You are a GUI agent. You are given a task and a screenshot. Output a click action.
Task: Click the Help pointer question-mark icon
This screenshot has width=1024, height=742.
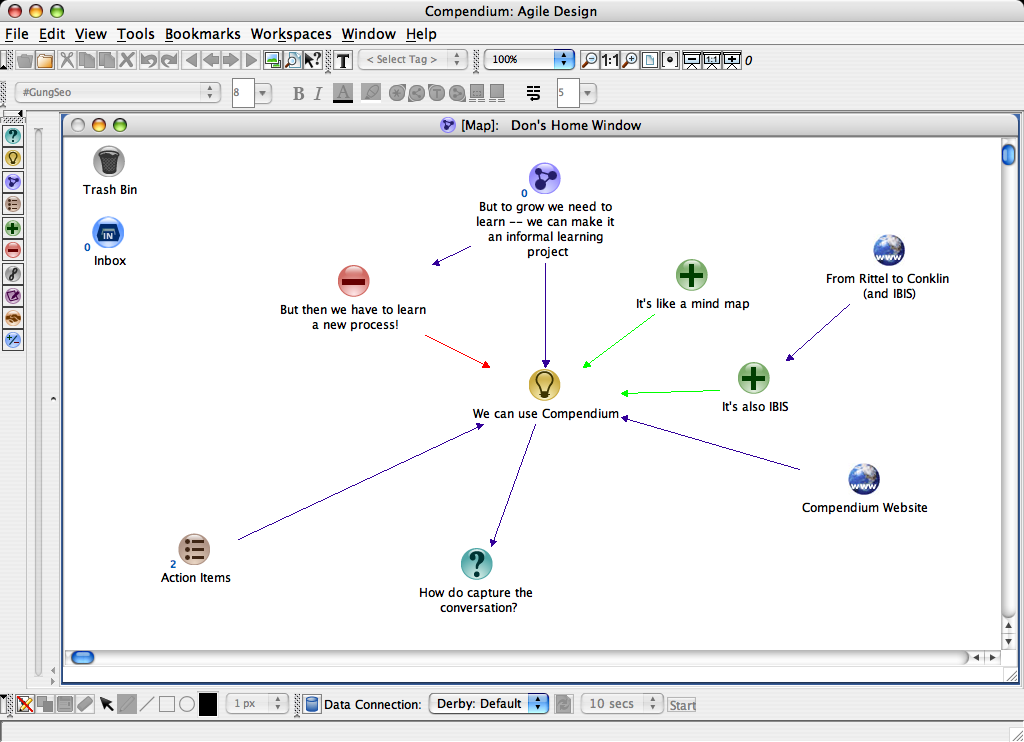point(313,60)
